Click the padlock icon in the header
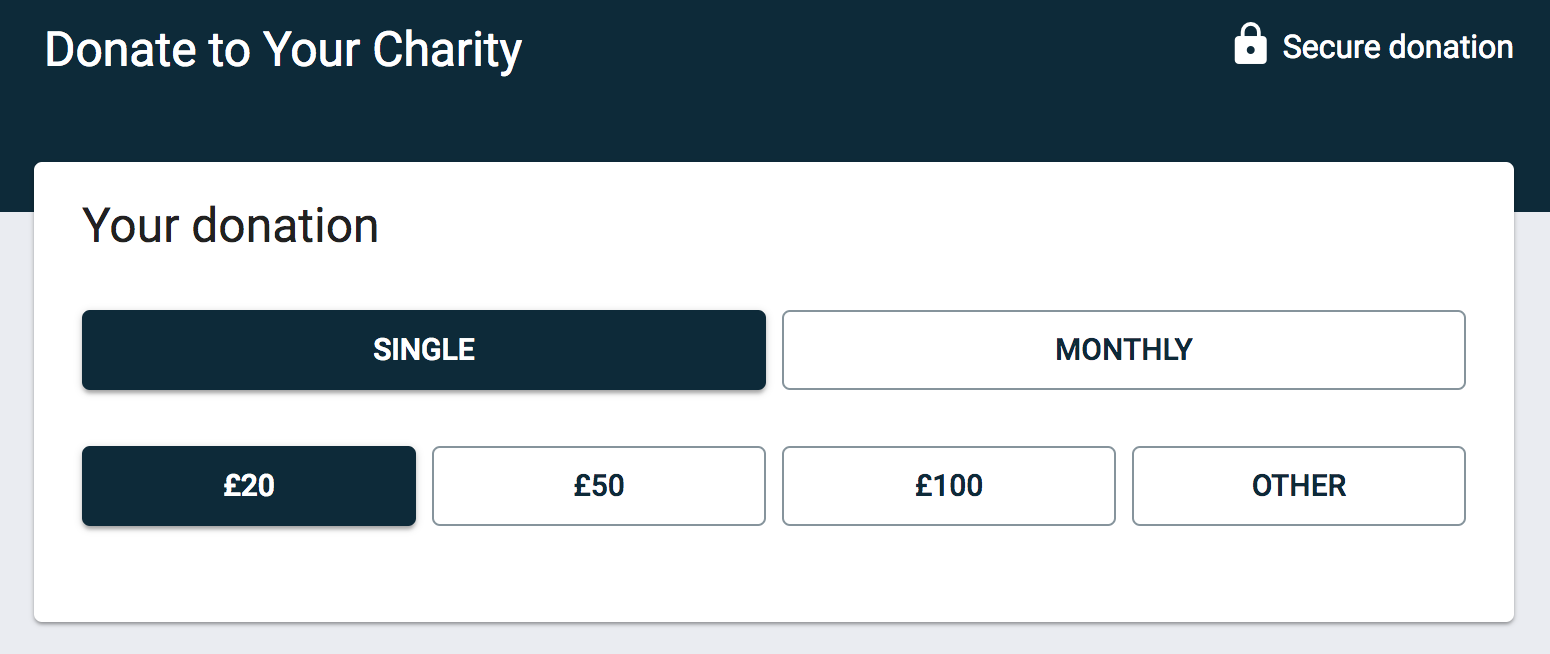Image resolution: width=1550 pixels, height=654 pixels. (x=1250, y=45)
